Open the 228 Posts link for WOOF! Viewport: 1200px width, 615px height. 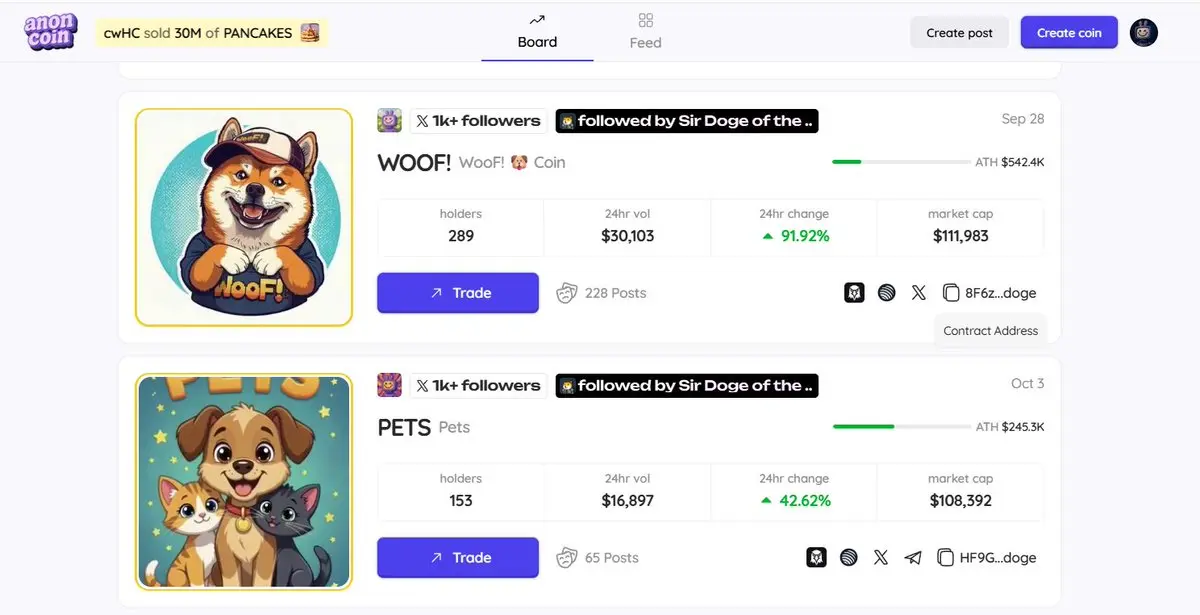602,293
